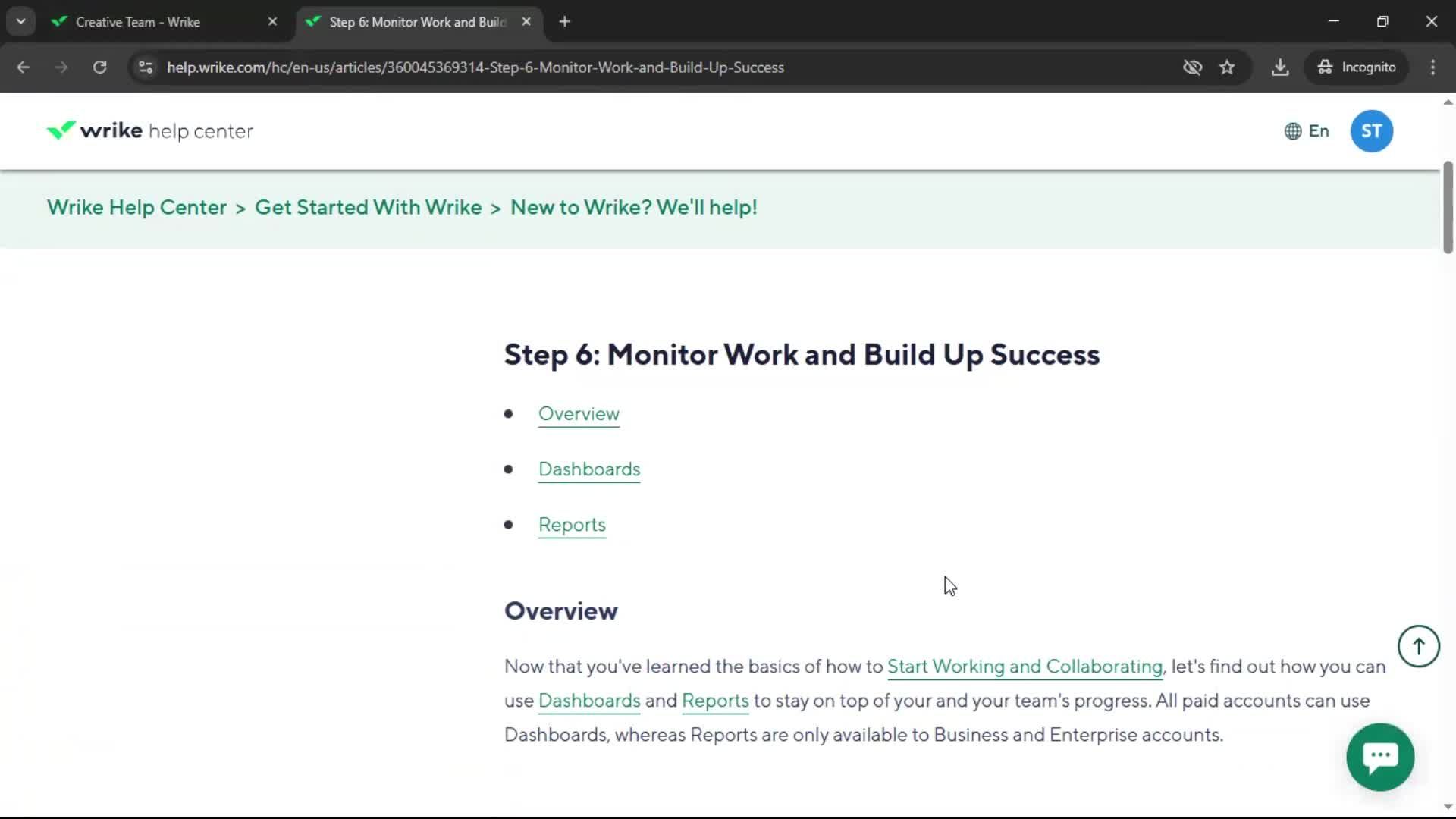The width and height of the screenshot is (1456, 819).
Task: Click the scrollbar up arrow
Action: pos(1448,102)
